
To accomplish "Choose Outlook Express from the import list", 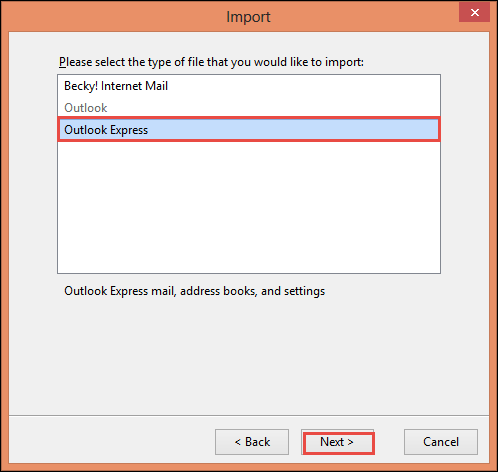I will point(249,130).
